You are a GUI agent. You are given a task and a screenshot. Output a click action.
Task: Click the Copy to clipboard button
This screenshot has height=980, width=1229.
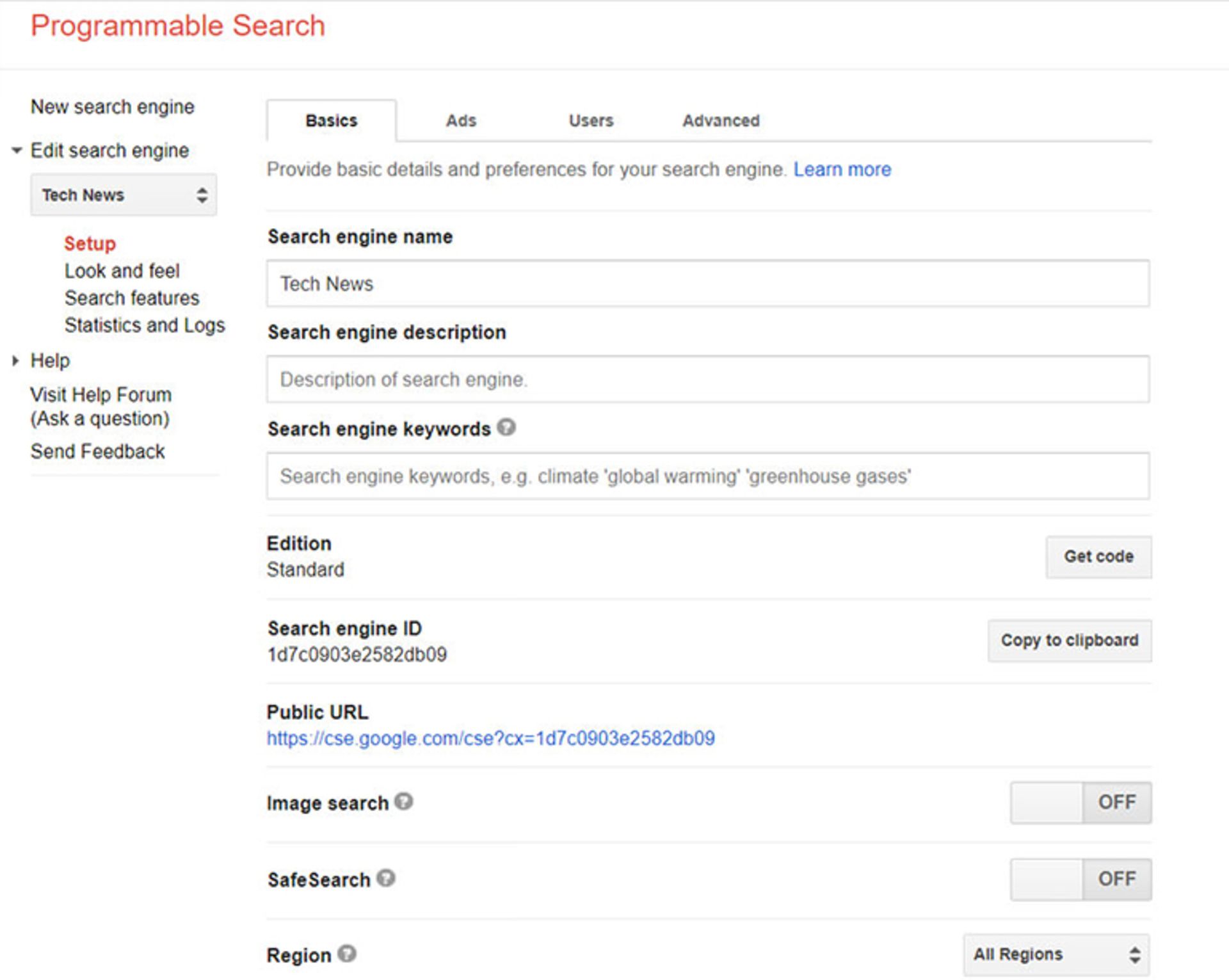1069,640
